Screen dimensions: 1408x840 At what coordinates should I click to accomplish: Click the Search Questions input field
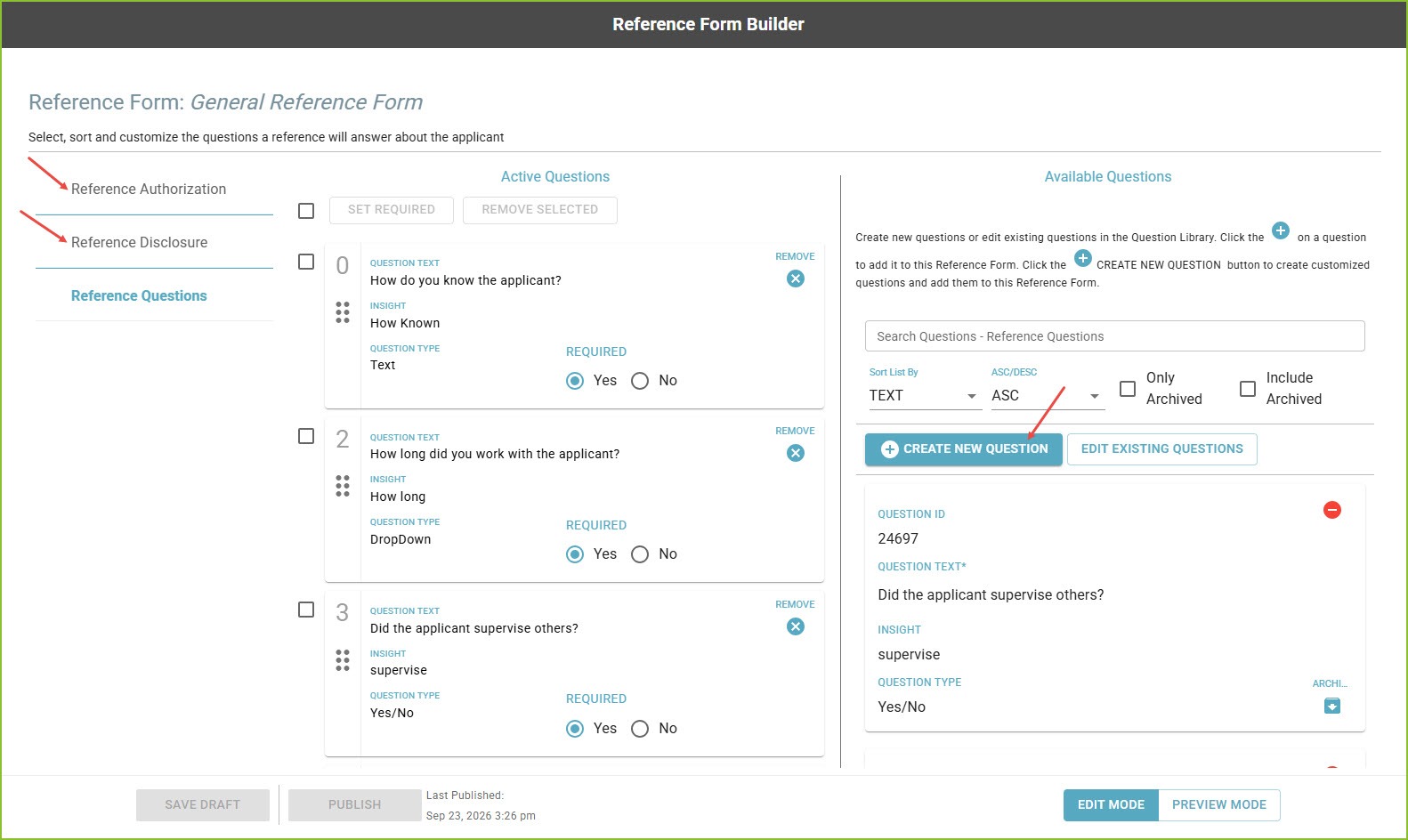pos(1114,336)
